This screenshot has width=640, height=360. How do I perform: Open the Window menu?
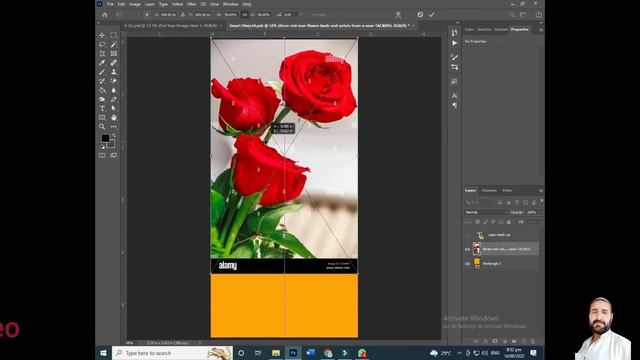[x=231, y=4]
